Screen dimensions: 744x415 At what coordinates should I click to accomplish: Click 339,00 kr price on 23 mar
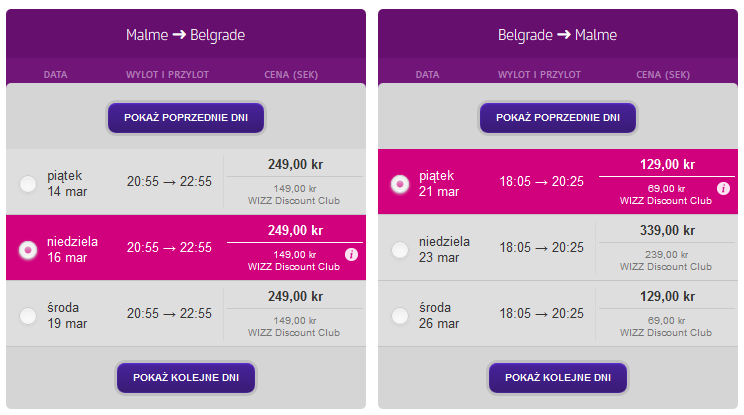point(667,231)
